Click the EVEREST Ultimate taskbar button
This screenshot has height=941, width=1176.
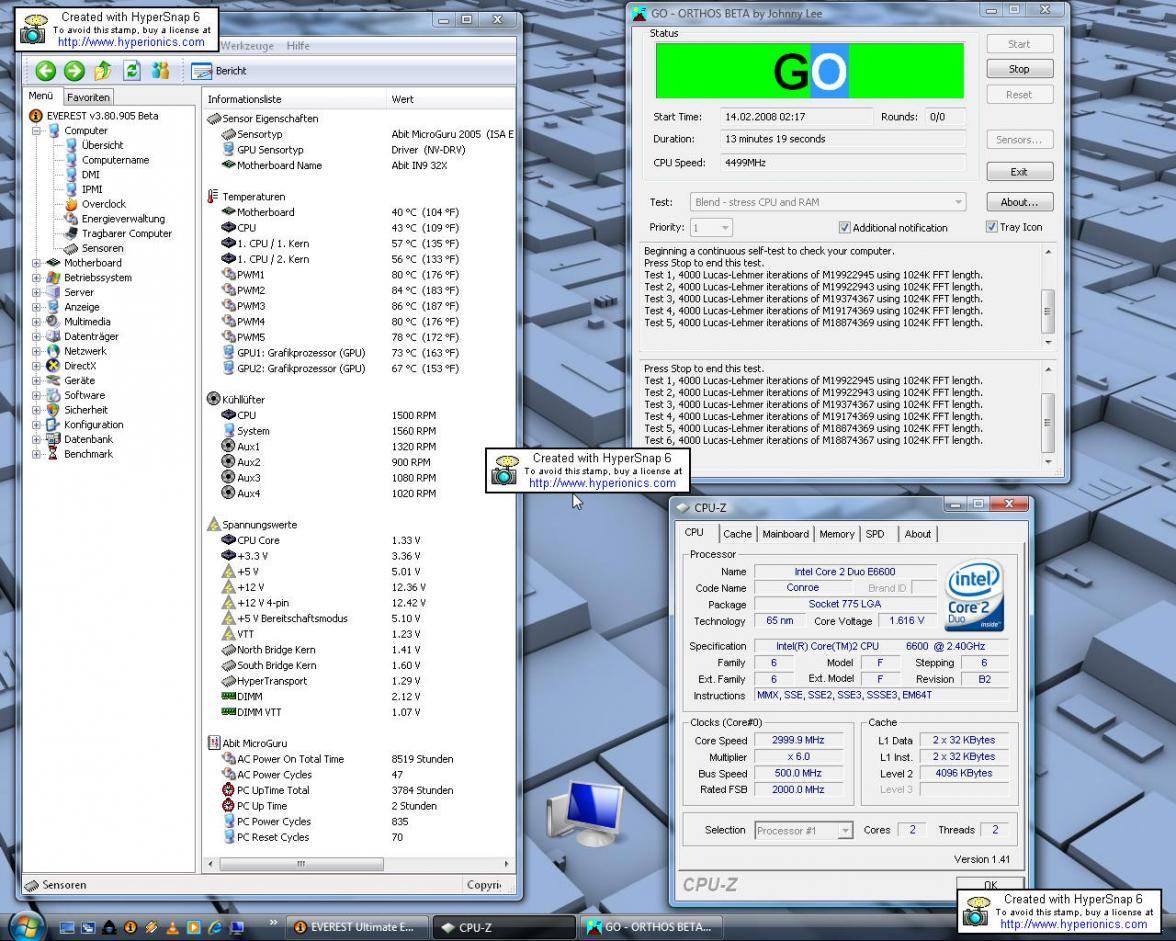(357, 927)
